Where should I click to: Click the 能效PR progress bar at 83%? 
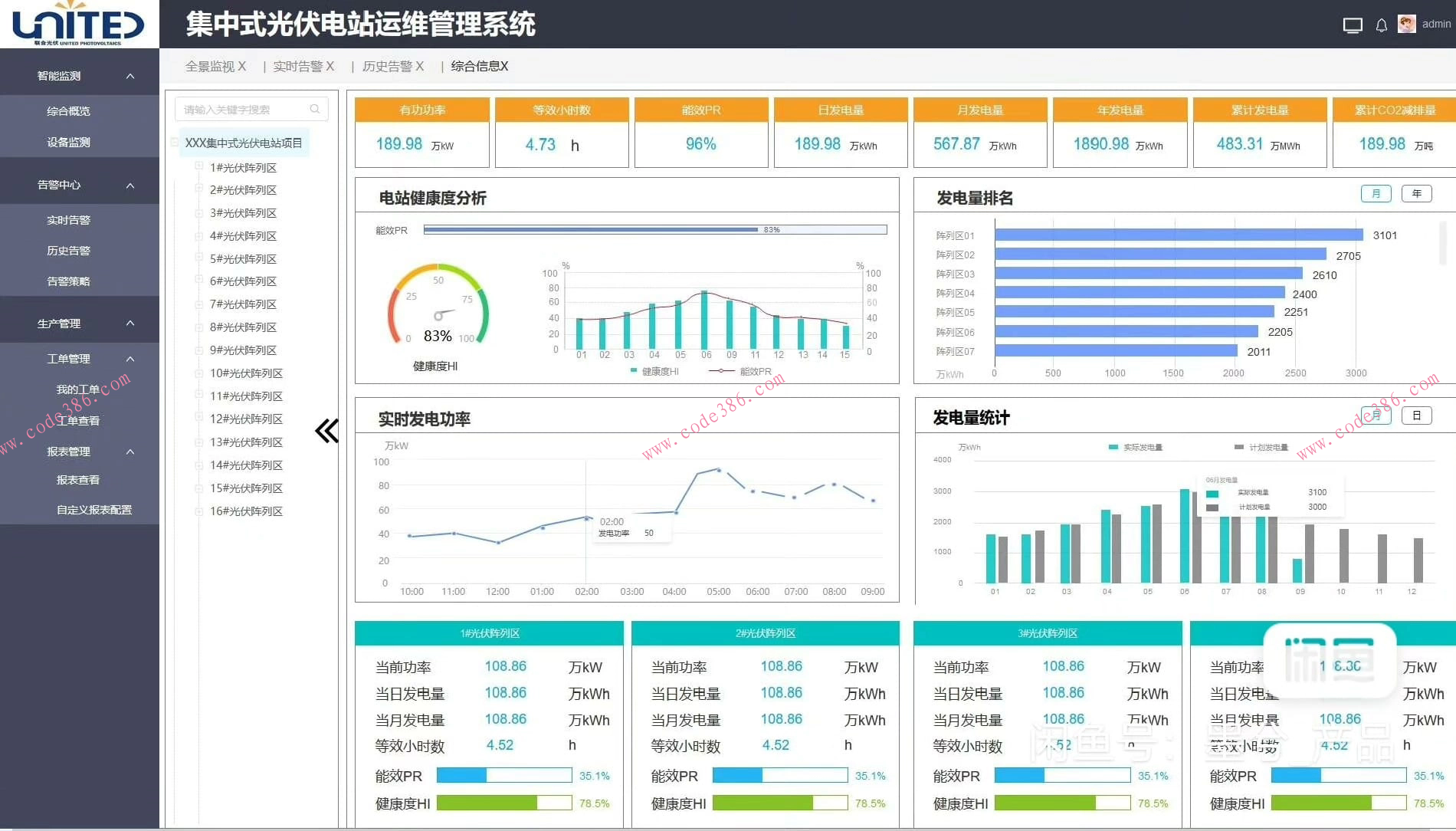tap(654, 230)
